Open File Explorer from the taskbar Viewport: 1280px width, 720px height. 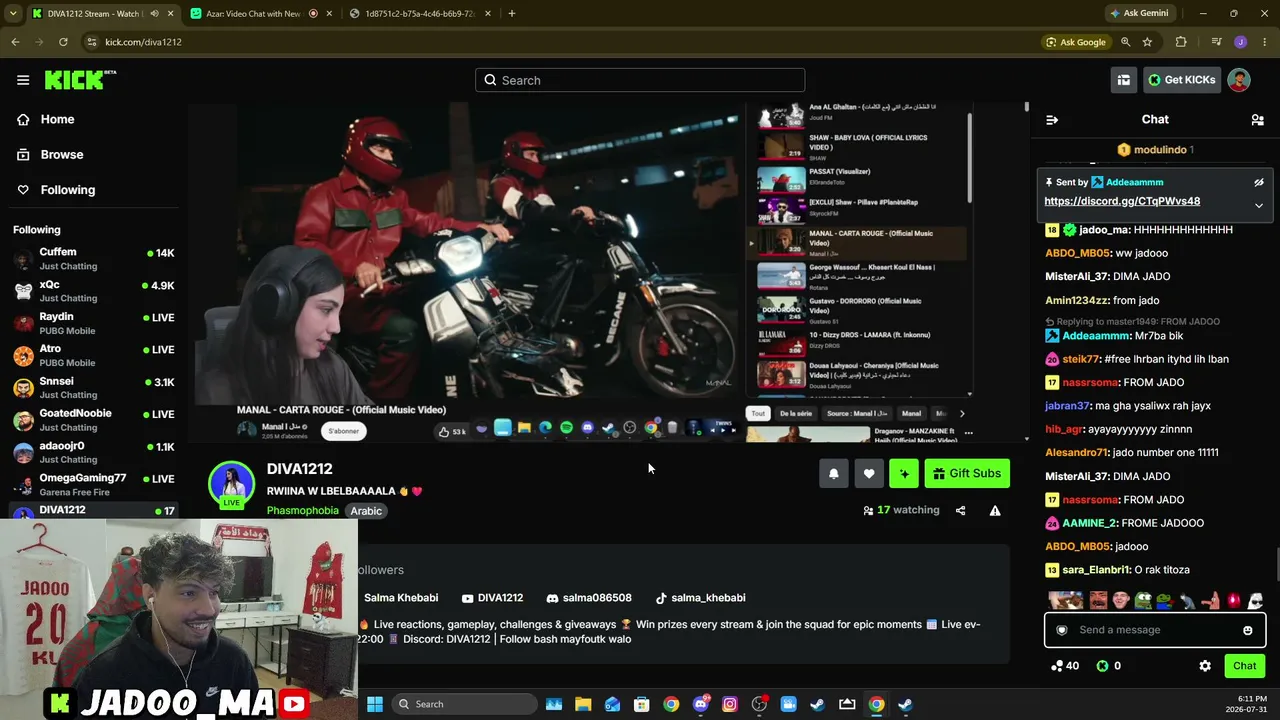click(583, 704)
